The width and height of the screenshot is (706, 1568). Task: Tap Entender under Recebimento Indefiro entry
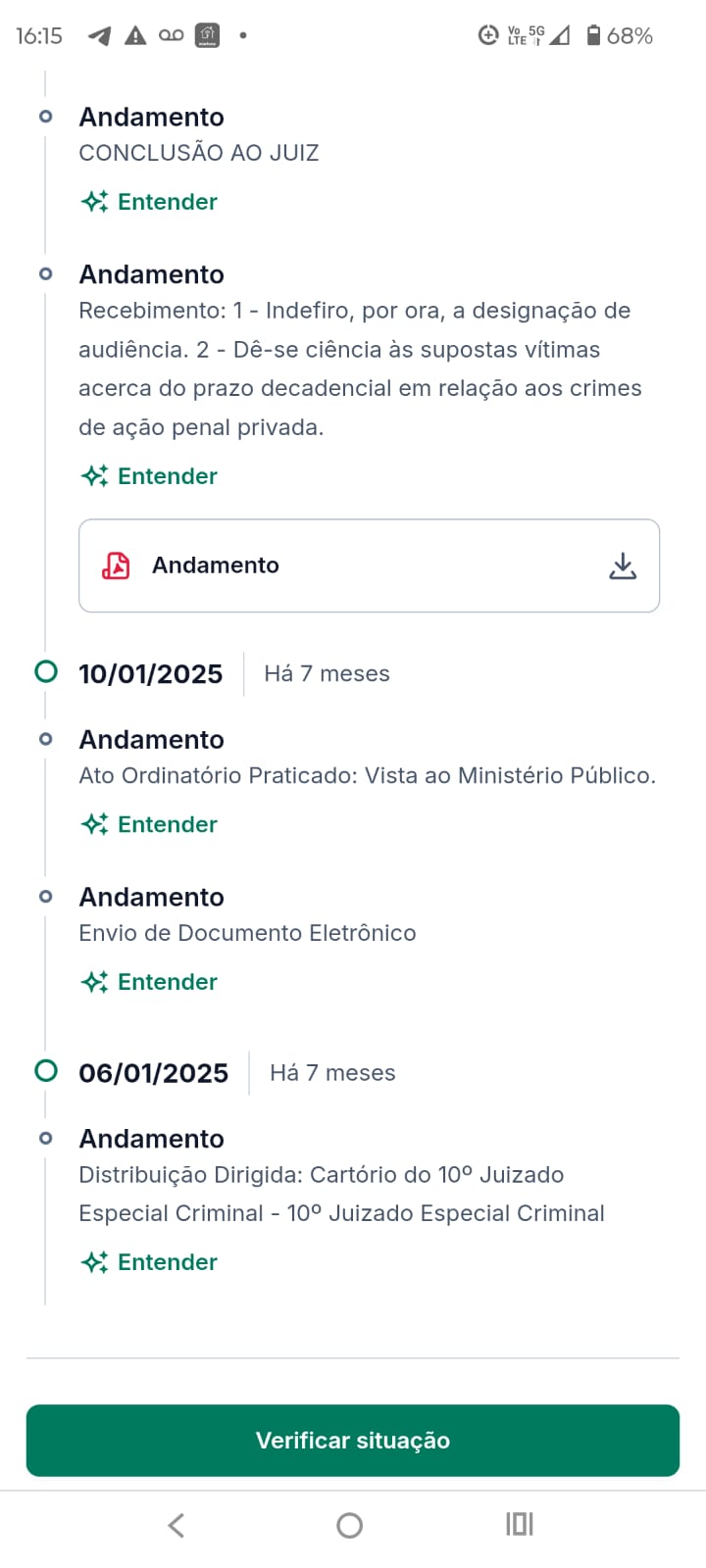pyautogui.click(x=167, y=476)
